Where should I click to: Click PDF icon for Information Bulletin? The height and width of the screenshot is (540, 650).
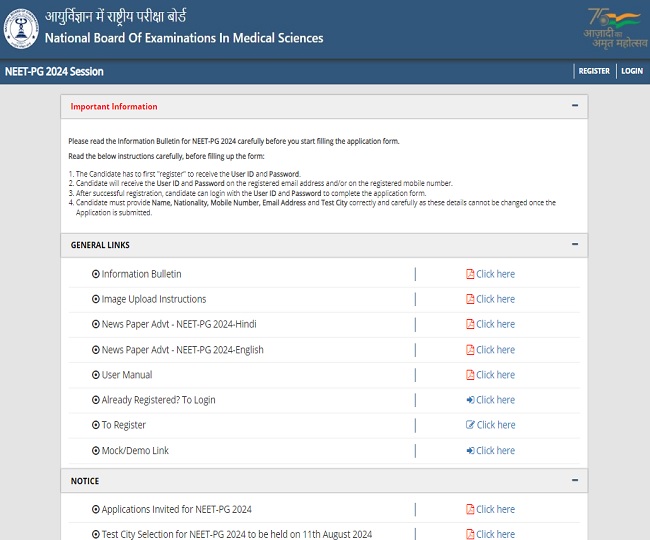[x=470, y=274]
